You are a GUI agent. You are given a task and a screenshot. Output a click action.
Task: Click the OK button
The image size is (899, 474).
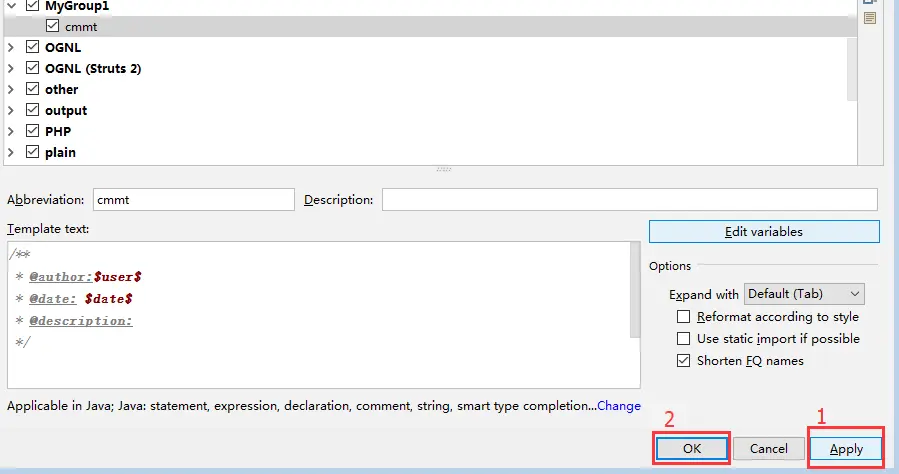(x=692, y=448)
